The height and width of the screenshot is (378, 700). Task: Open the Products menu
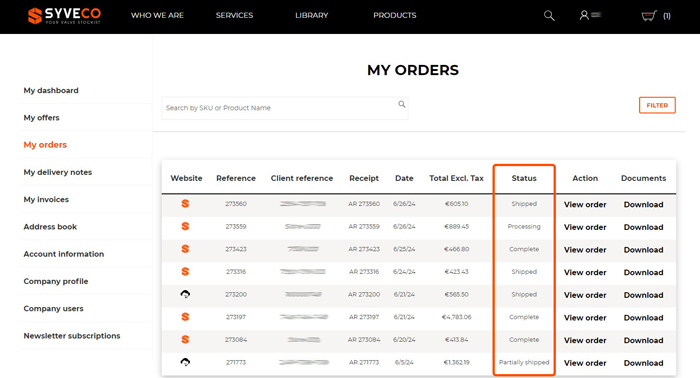pyautogui.click(x=395, y=15)
